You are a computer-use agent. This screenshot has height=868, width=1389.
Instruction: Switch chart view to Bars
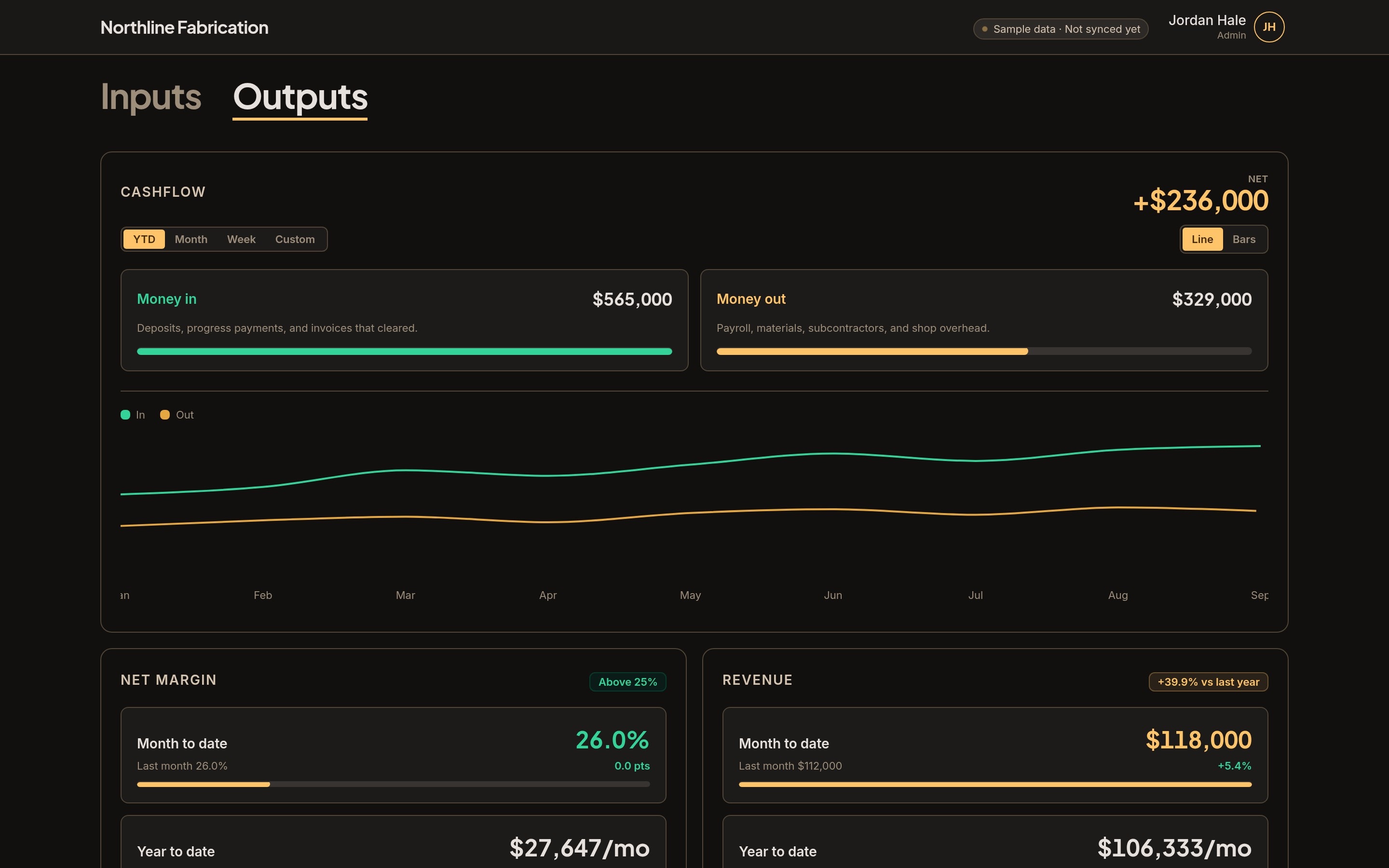coord(1244,239)
